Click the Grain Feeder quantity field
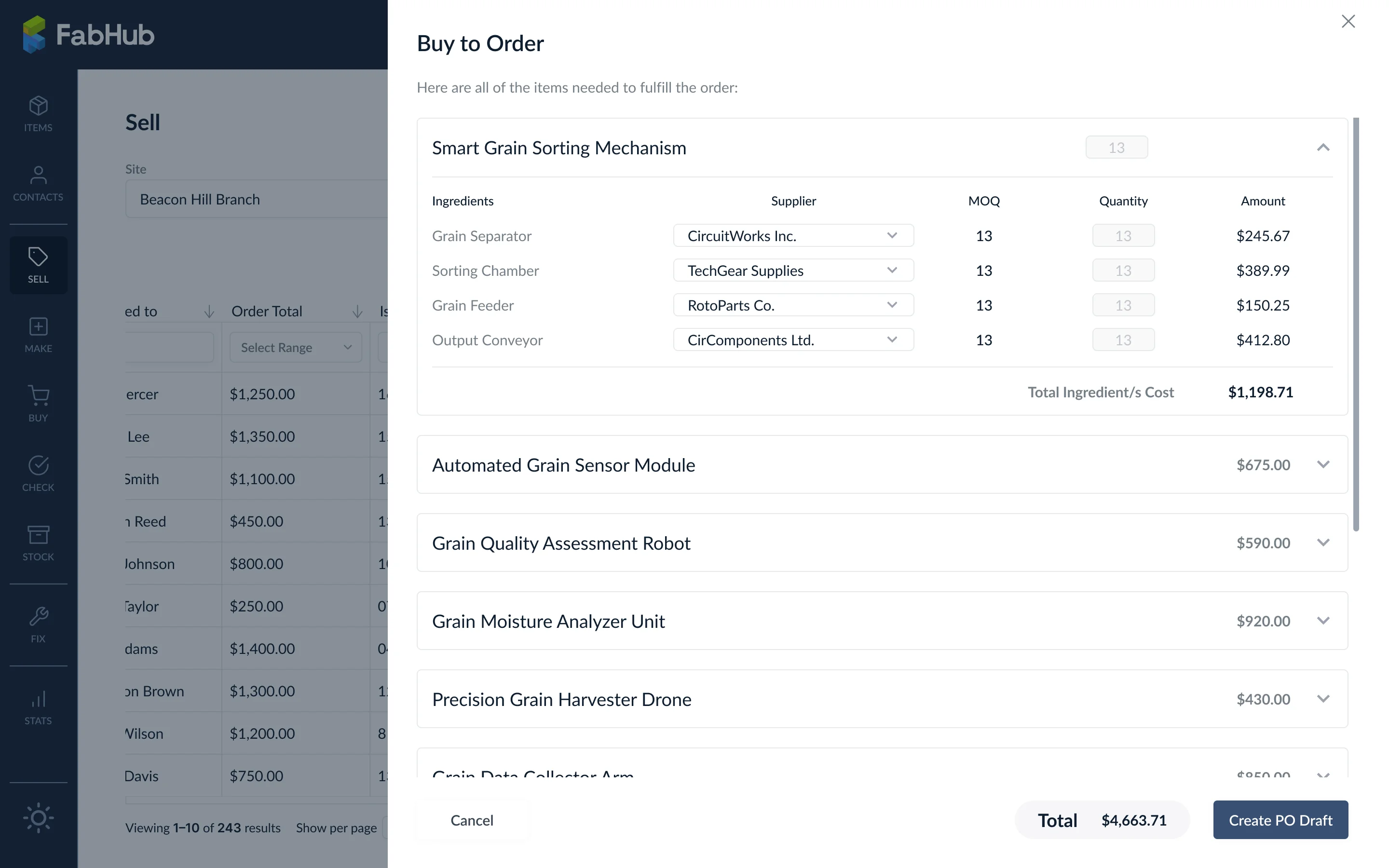 click(1123, 305)
